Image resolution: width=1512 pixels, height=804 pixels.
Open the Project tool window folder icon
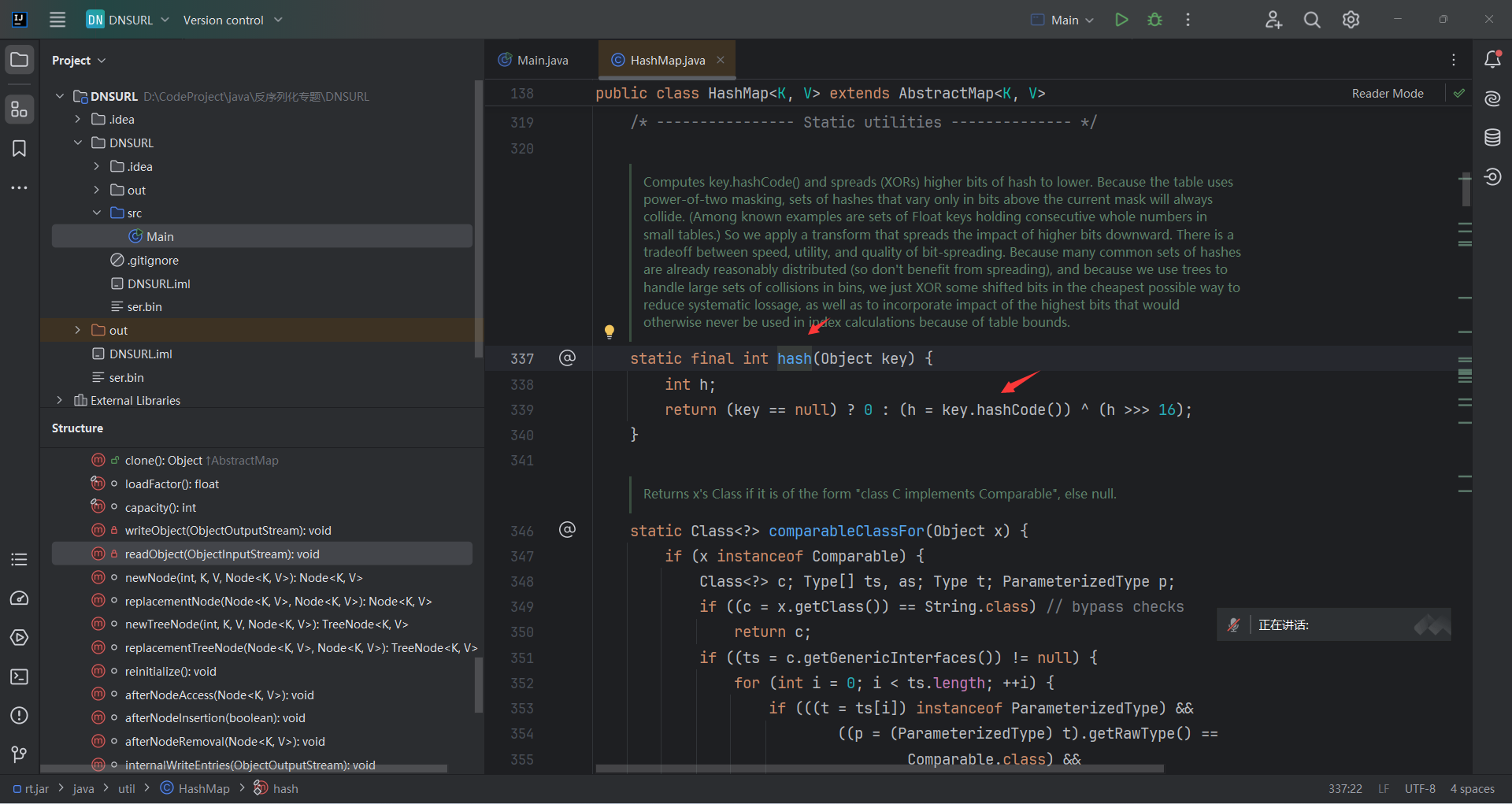tap(20, 60)
